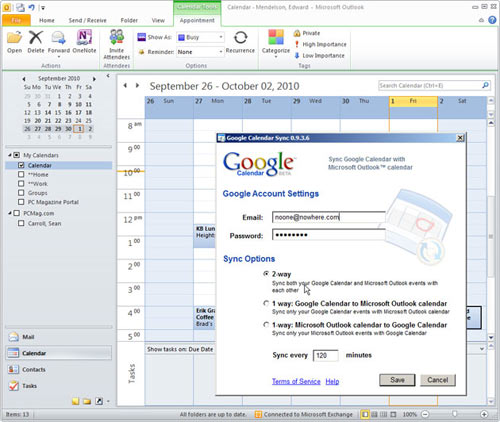500x422 pixels.
Task: Open Terms of Service link
Action: [x=296, y=381]
